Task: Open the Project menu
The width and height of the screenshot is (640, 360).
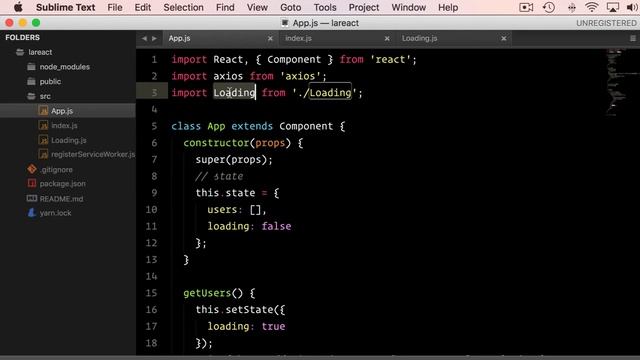Action: pos(364,7)
